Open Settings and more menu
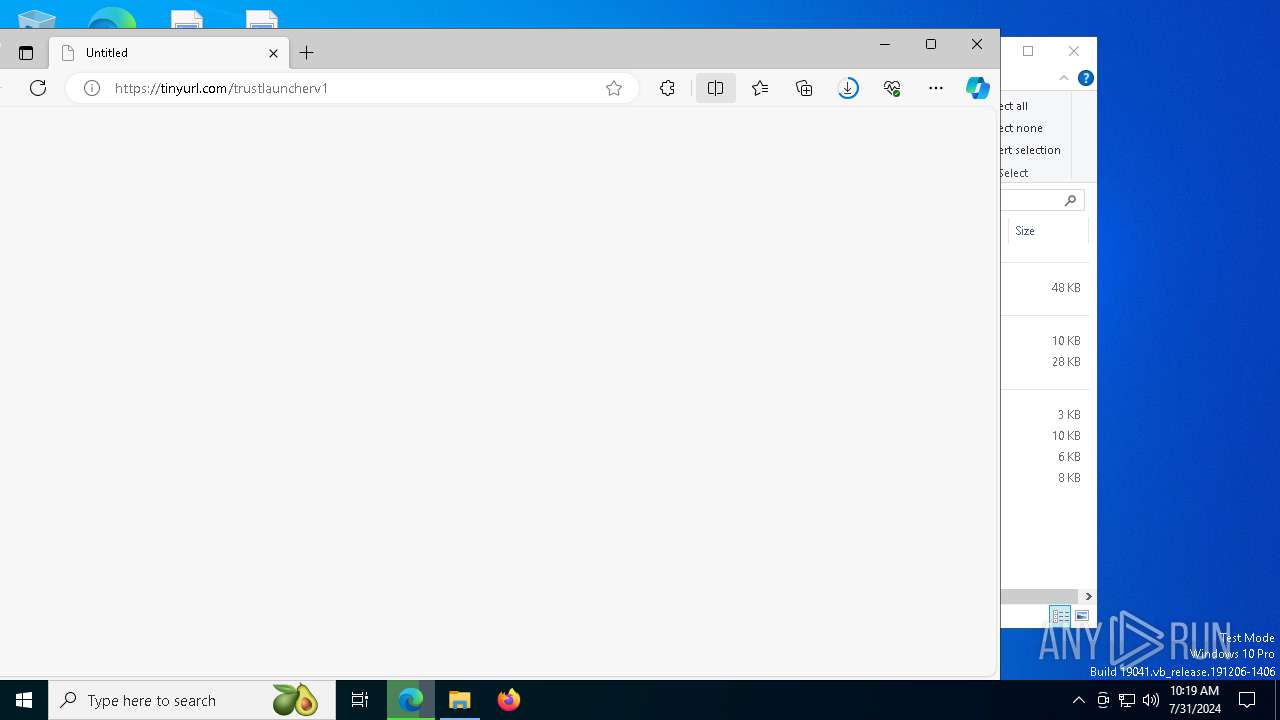The width and height of the screenshot is (1280, 720). click(936, 88)
